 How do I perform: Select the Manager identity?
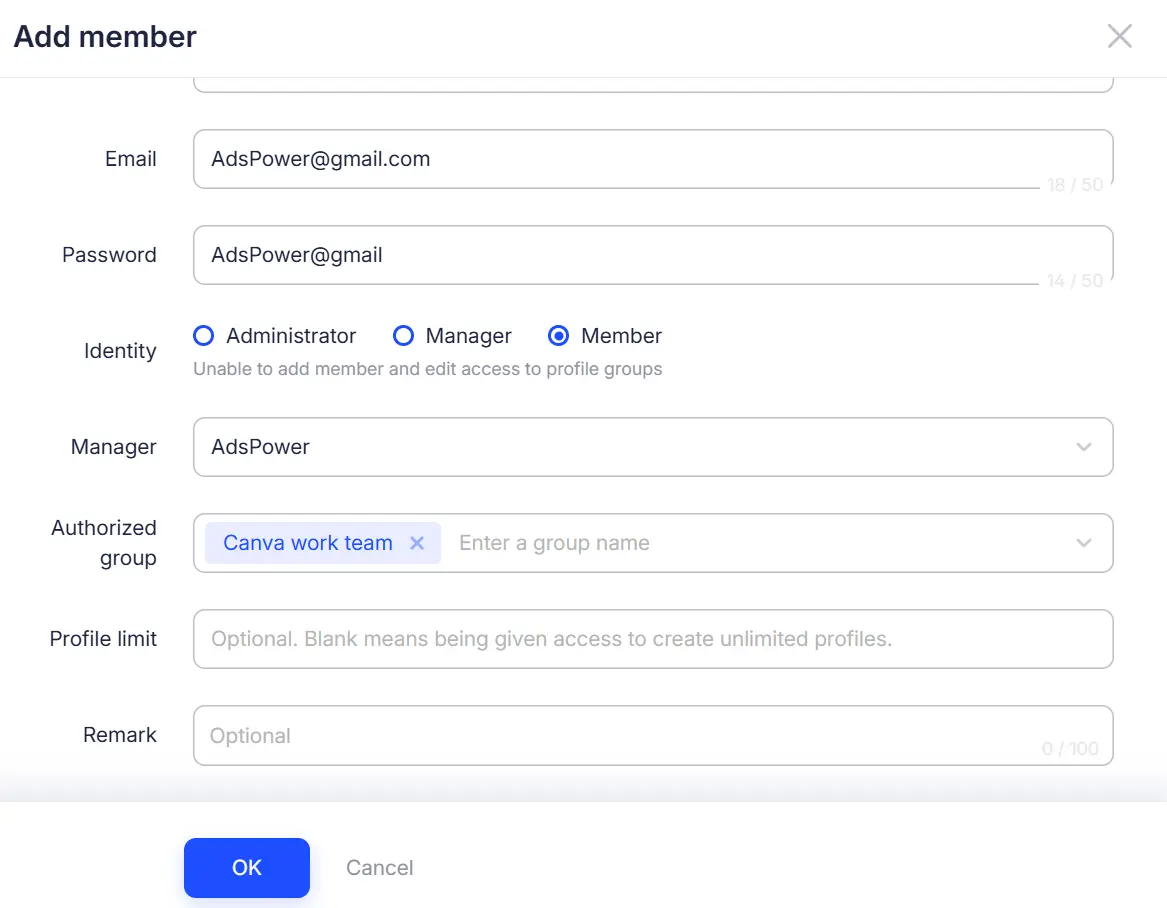pyautogui.click(x=403, y=336)
